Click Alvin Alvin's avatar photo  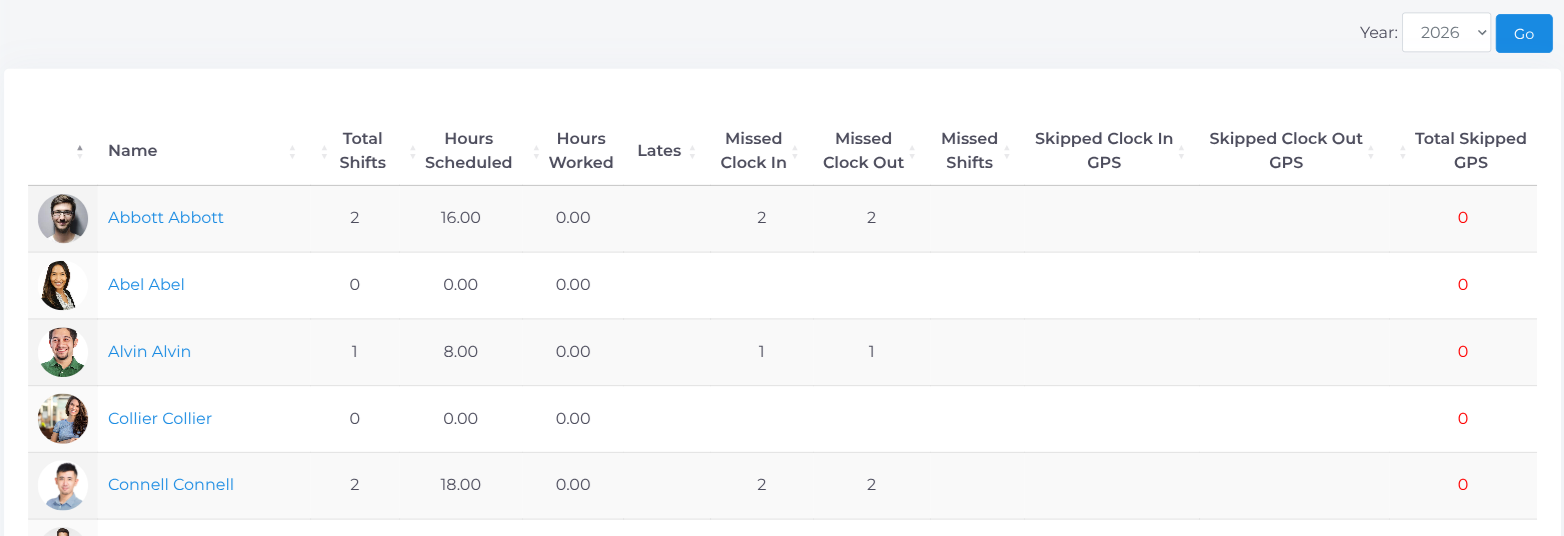coord(63,352)
